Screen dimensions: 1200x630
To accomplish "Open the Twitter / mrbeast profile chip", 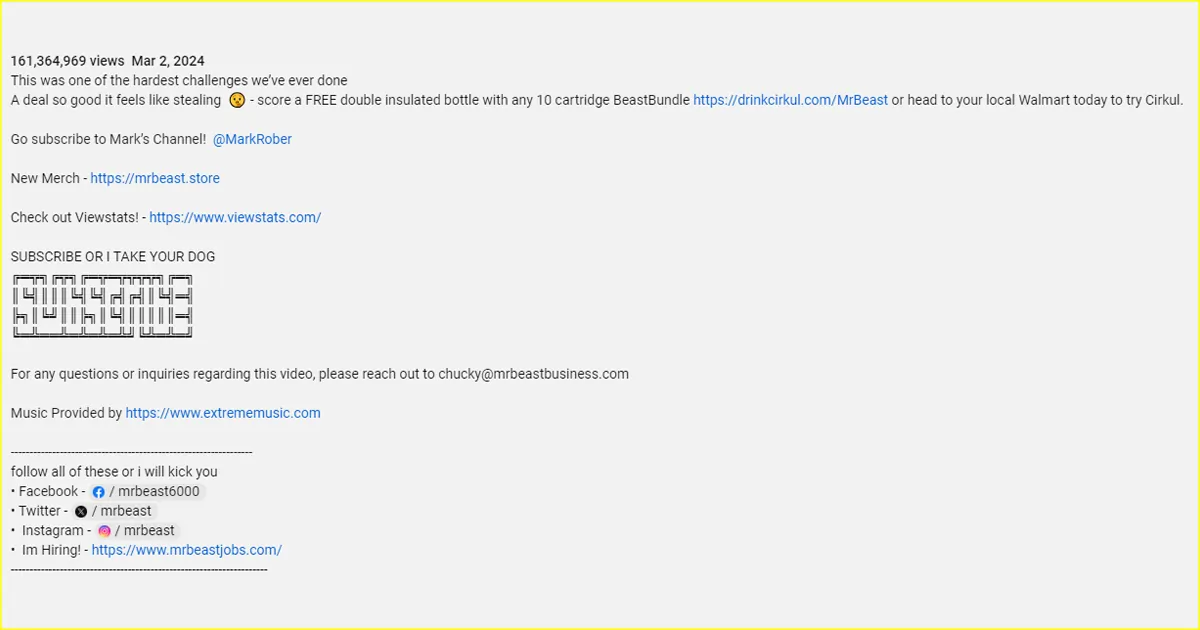I will pos(114,511).
